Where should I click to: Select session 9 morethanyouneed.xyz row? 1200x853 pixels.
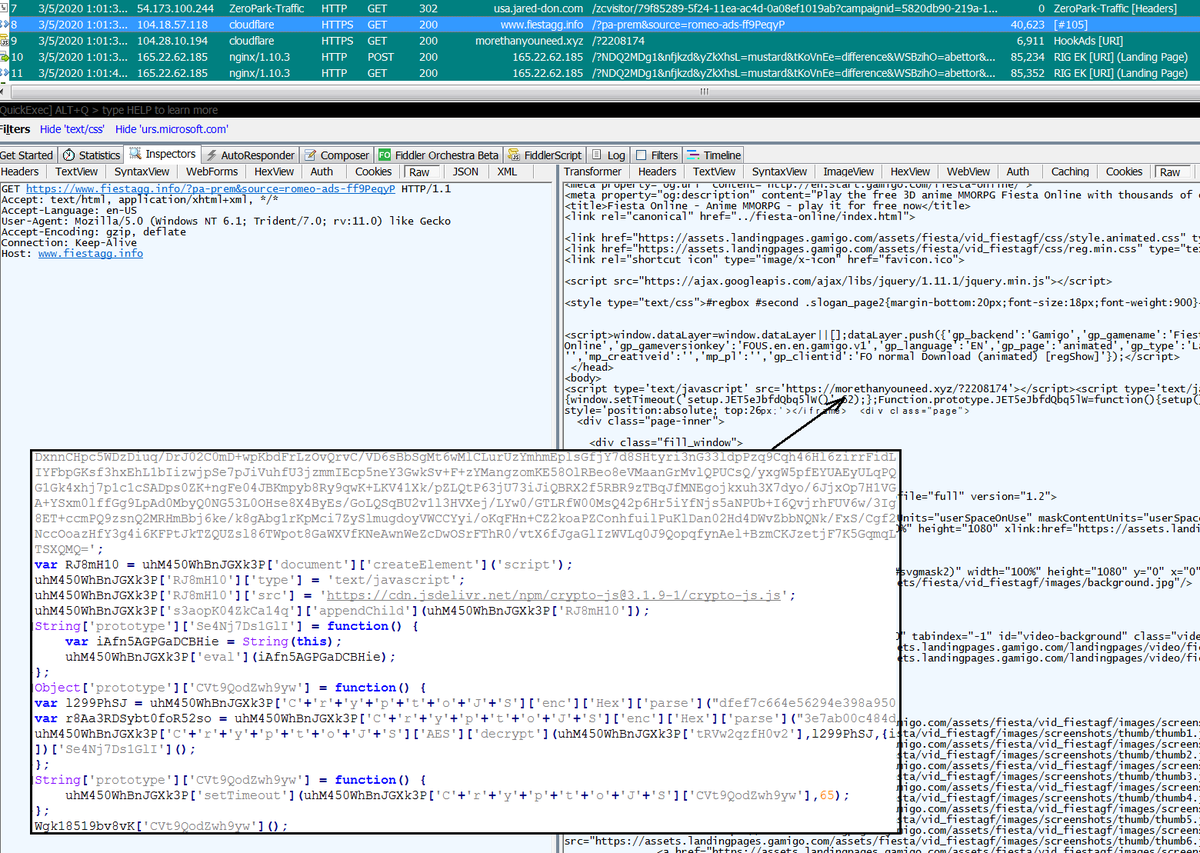[x=600, y=40]
